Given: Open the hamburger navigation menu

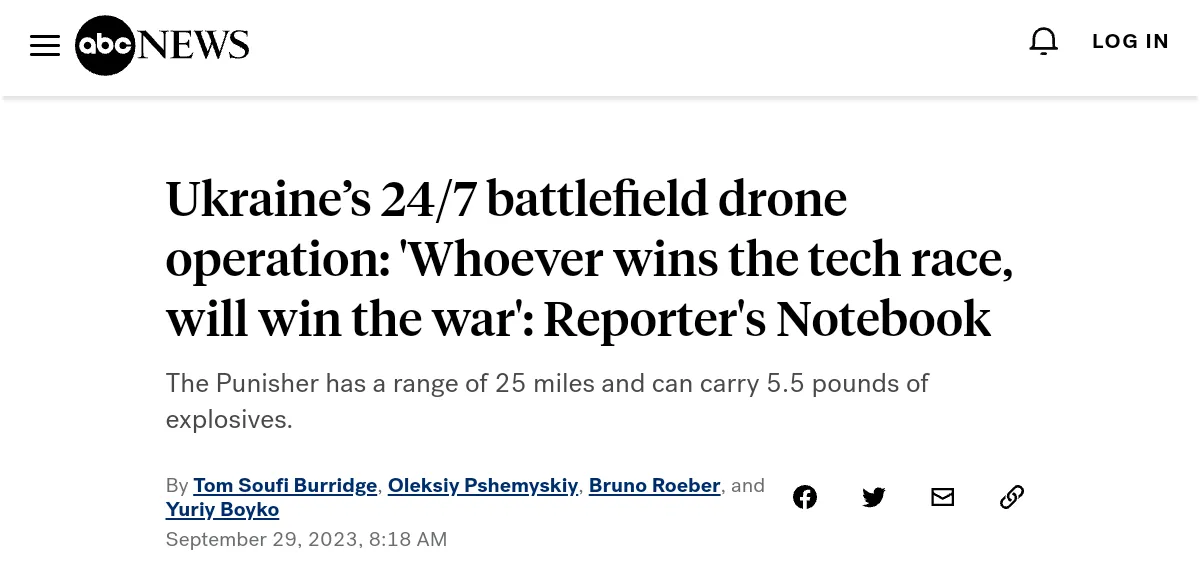Looking at the screenshot, I should 45,45.
